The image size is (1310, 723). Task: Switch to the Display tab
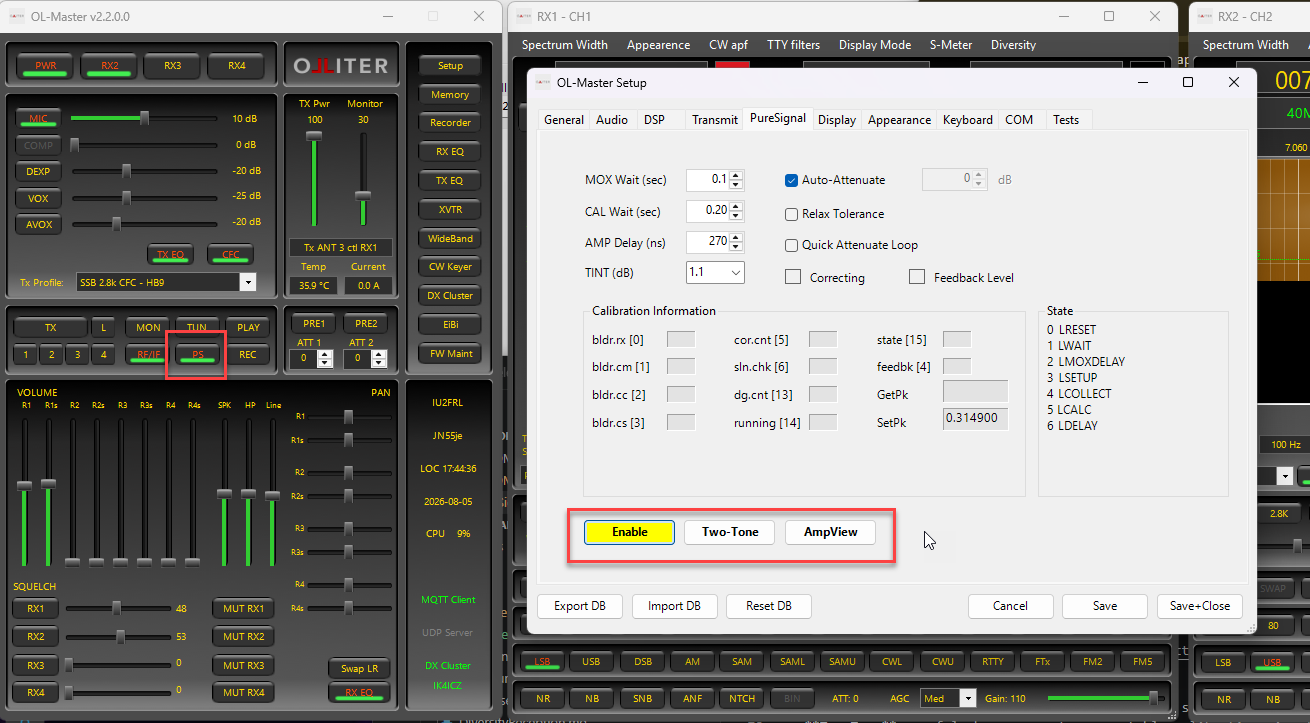tap(837, 119)
